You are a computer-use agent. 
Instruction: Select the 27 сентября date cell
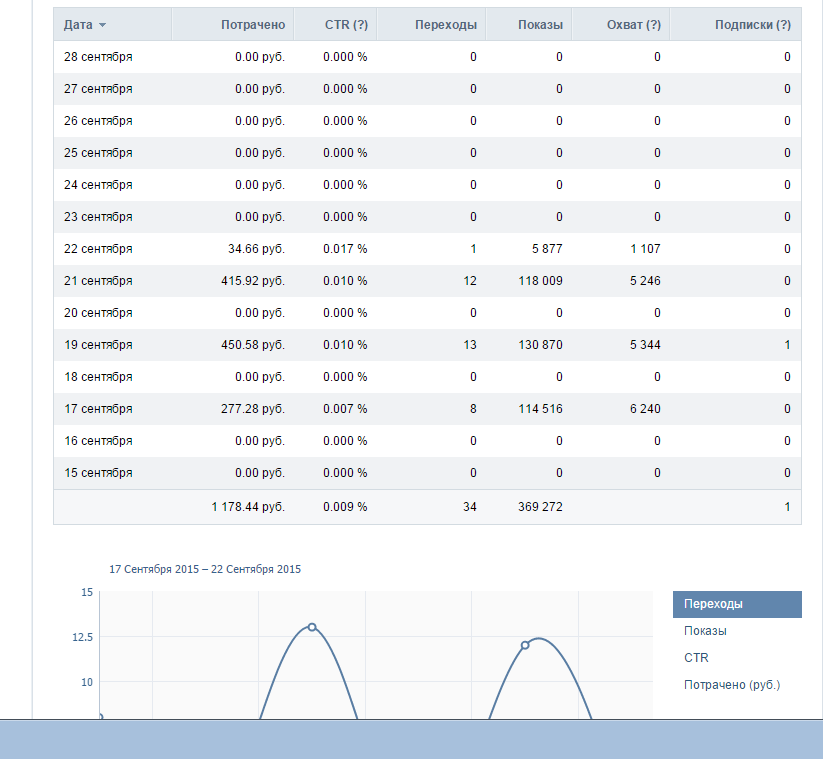tap(98, 89)
